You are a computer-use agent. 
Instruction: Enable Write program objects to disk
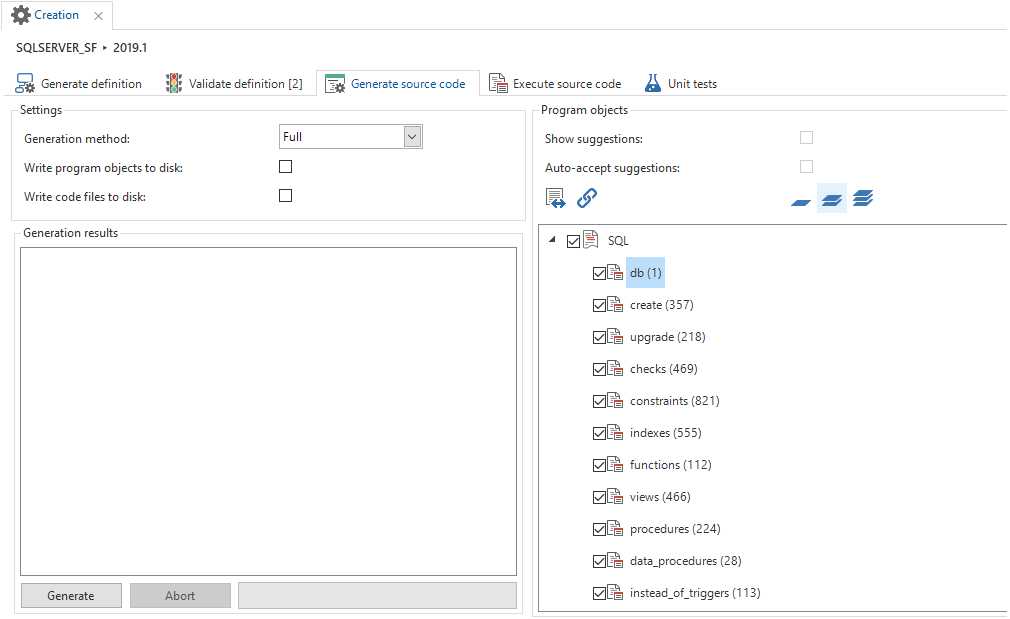point(286,167)
